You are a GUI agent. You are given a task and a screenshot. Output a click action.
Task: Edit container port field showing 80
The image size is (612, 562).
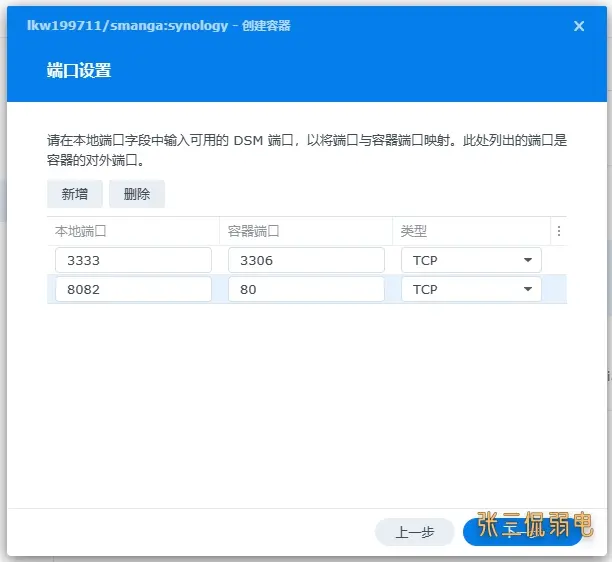tap(306, 289)
